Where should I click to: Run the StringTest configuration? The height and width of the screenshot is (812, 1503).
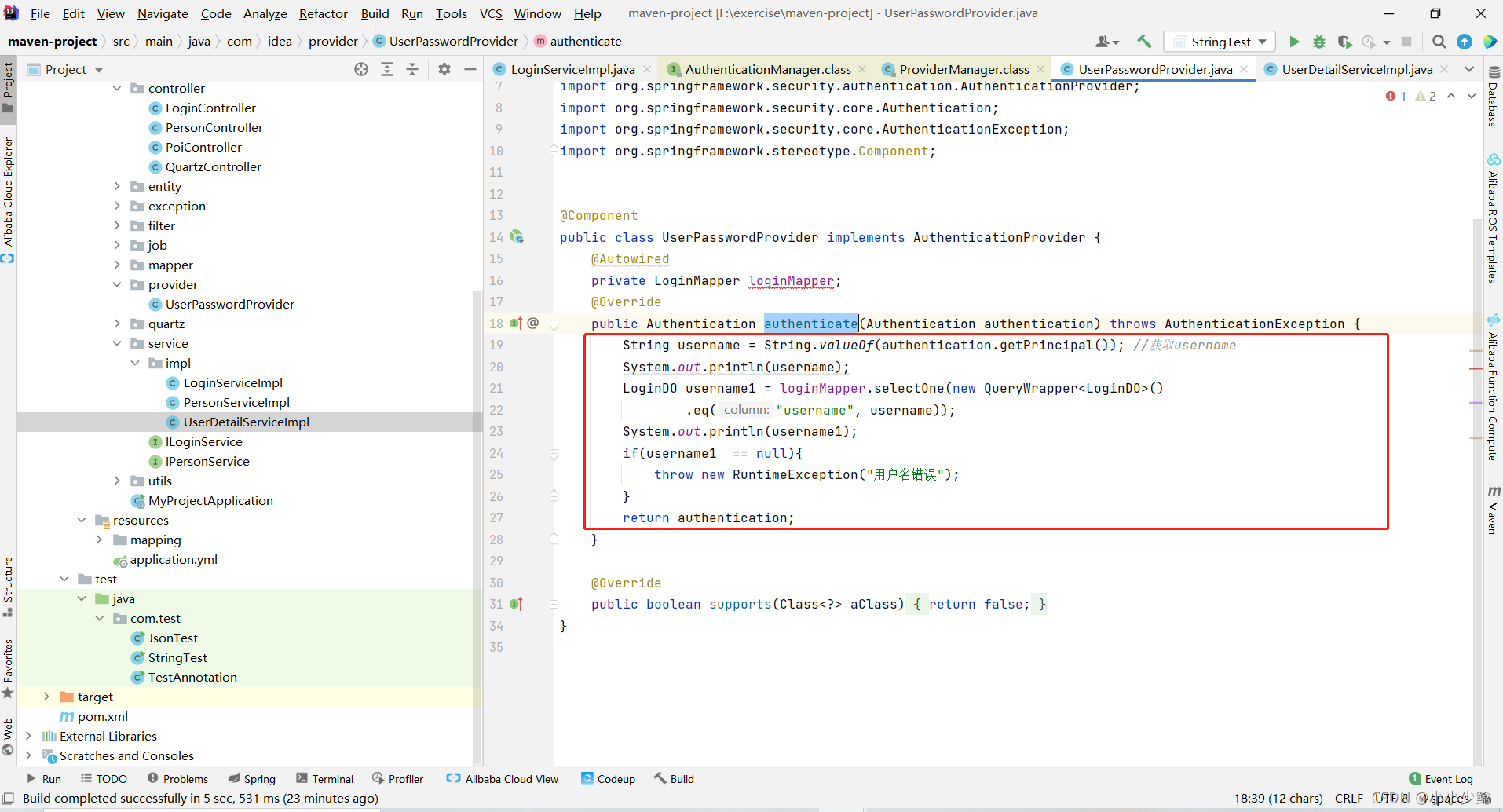(x=1294, y=42)
